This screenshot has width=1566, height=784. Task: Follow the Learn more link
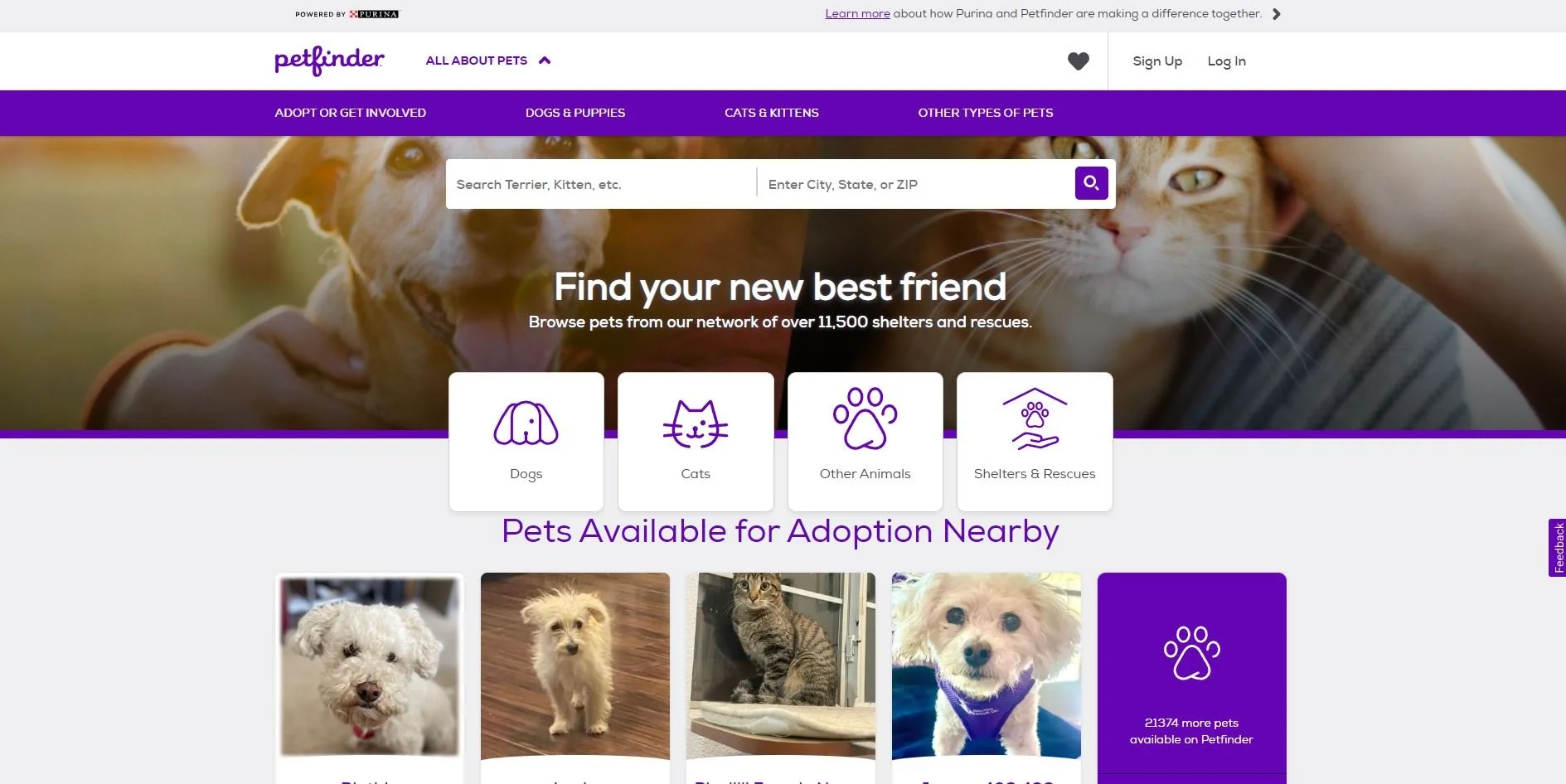[x=857, y=14]
